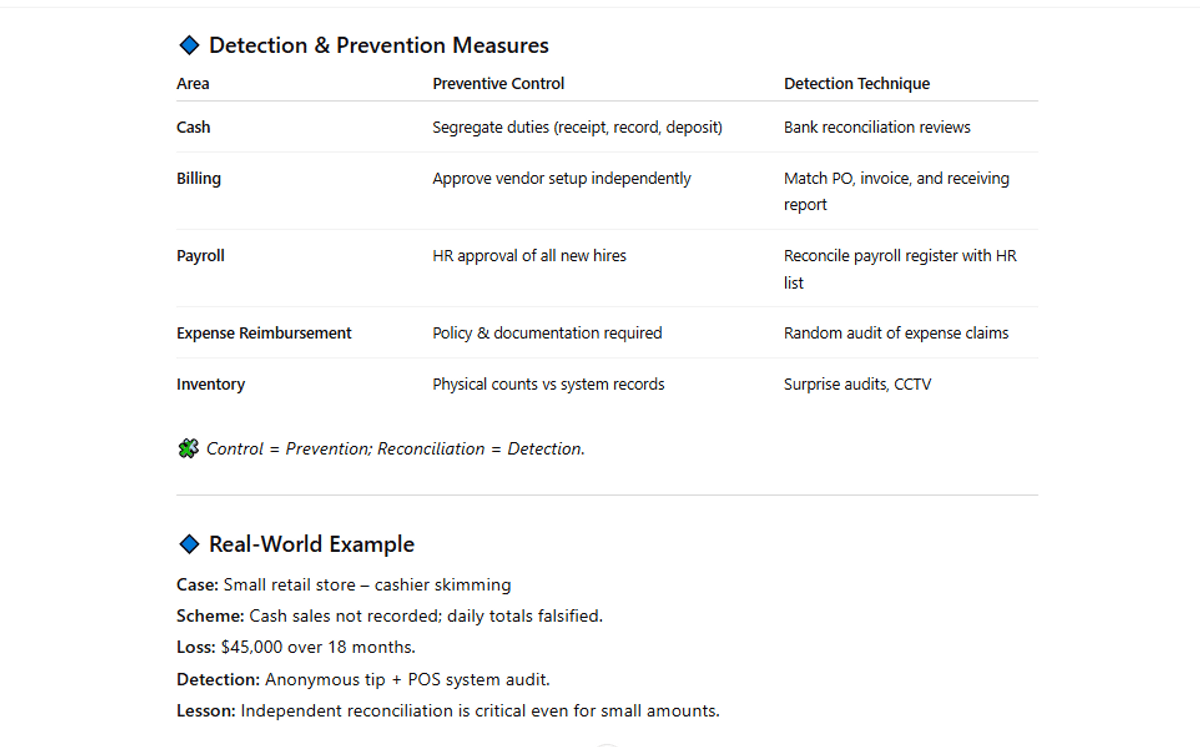The image size is (1200, 747).
Task: Click the Segregate duties table cell
Action: [x=577, y=127]
